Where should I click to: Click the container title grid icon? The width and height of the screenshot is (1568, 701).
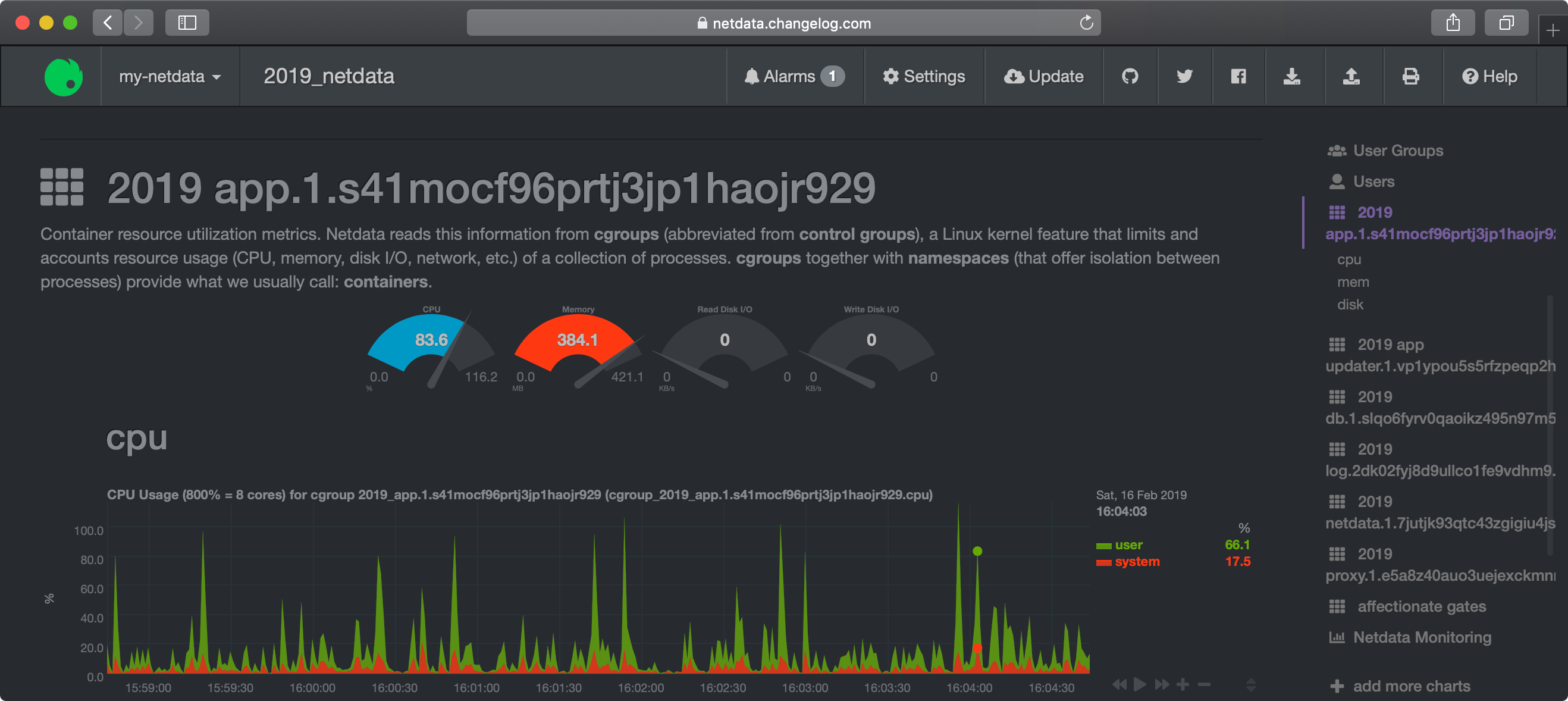pyautogui.click(x=61, y=187)
